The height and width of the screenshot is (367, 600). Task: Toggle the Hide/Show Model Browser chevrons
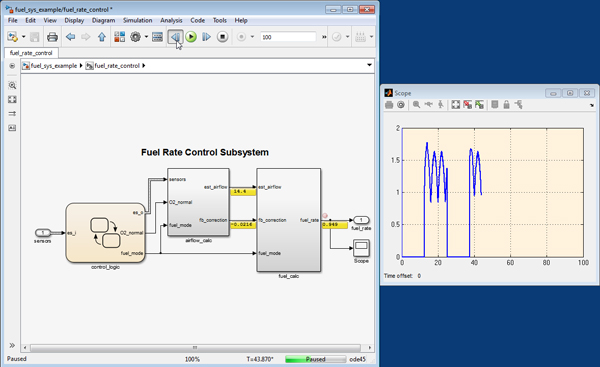pyautogui.click(x=12, y=345)
